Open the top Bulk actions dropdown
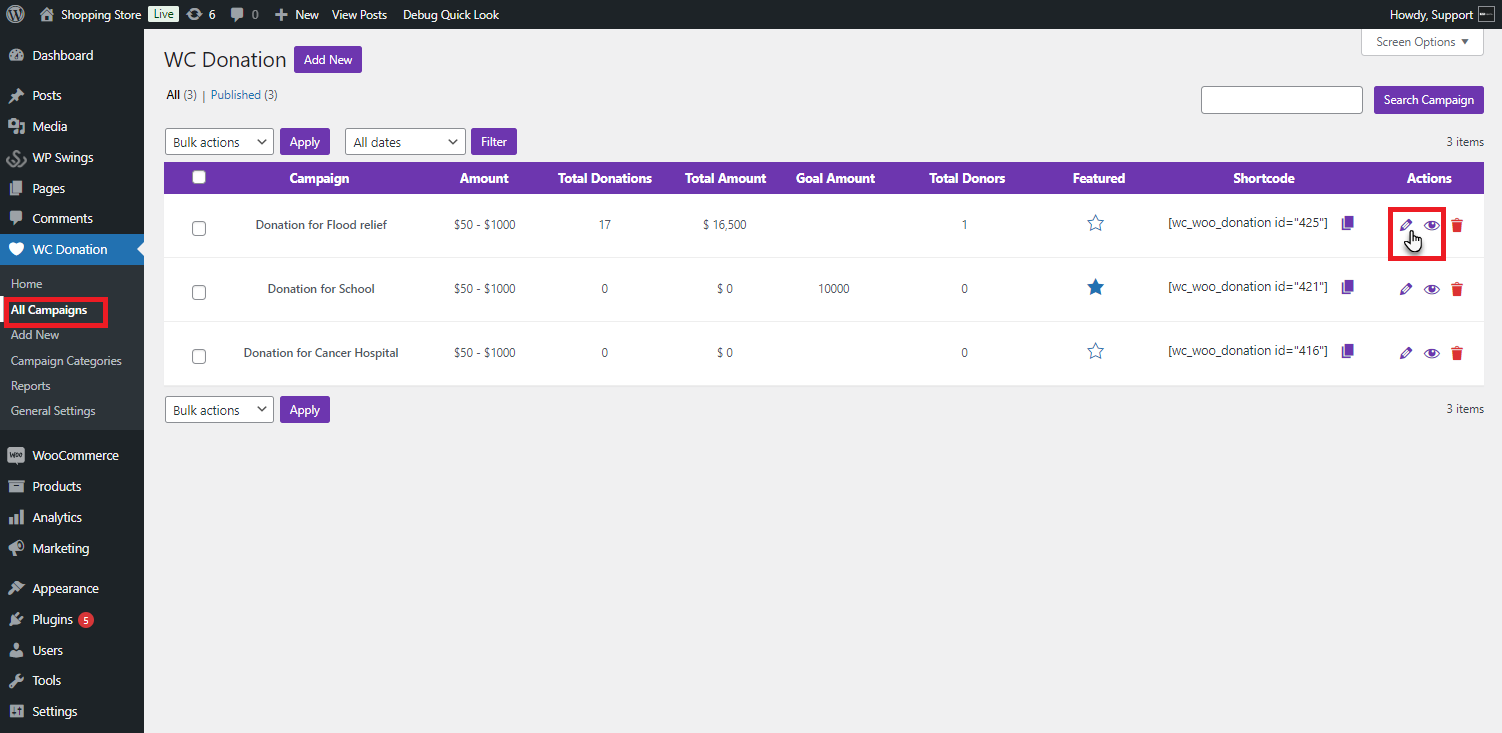Viewport: 1502px width, 733px height. (219, 142)
